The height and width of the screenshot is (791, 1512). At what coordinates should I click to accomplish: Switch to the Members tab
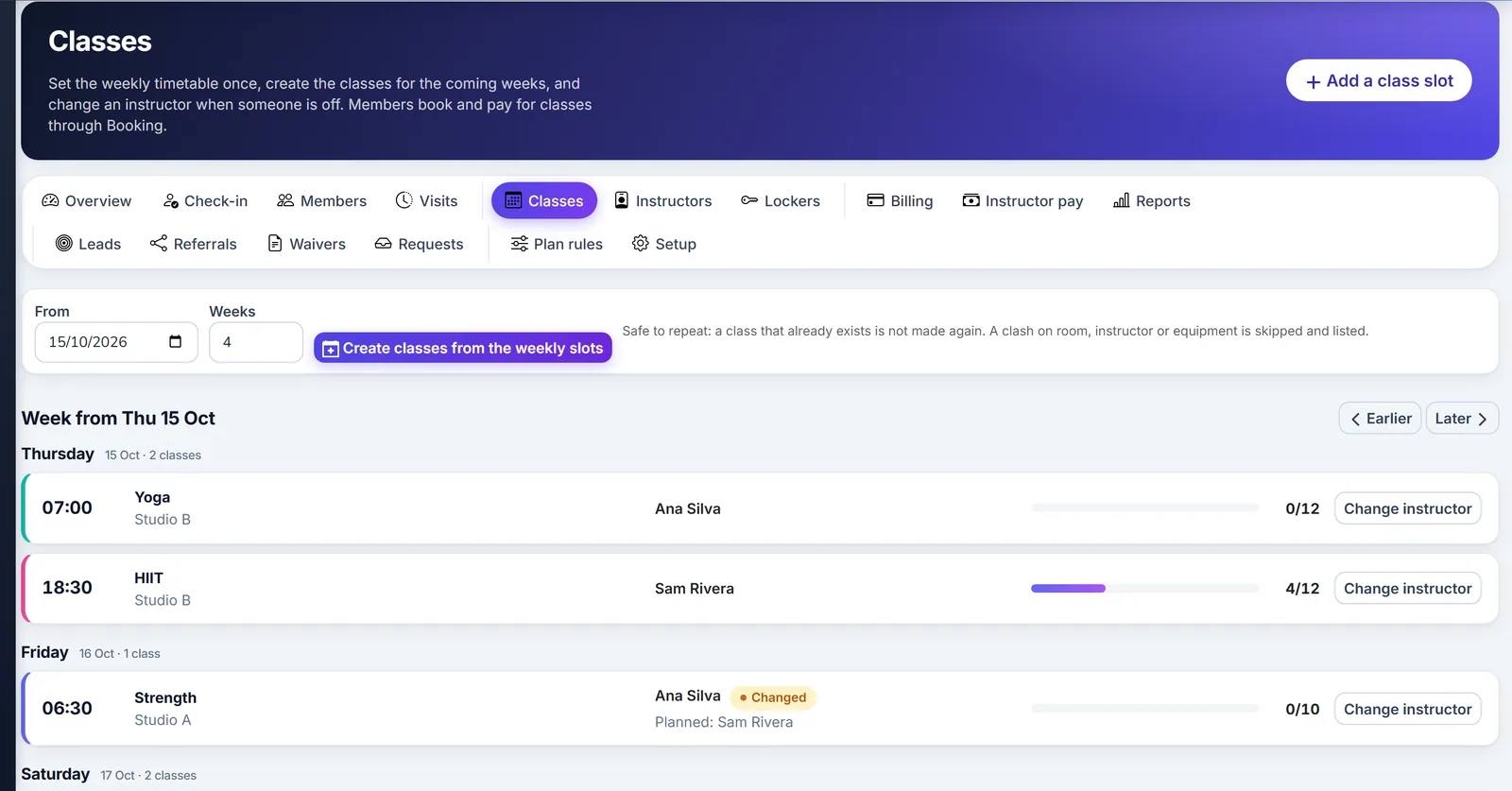321,201
